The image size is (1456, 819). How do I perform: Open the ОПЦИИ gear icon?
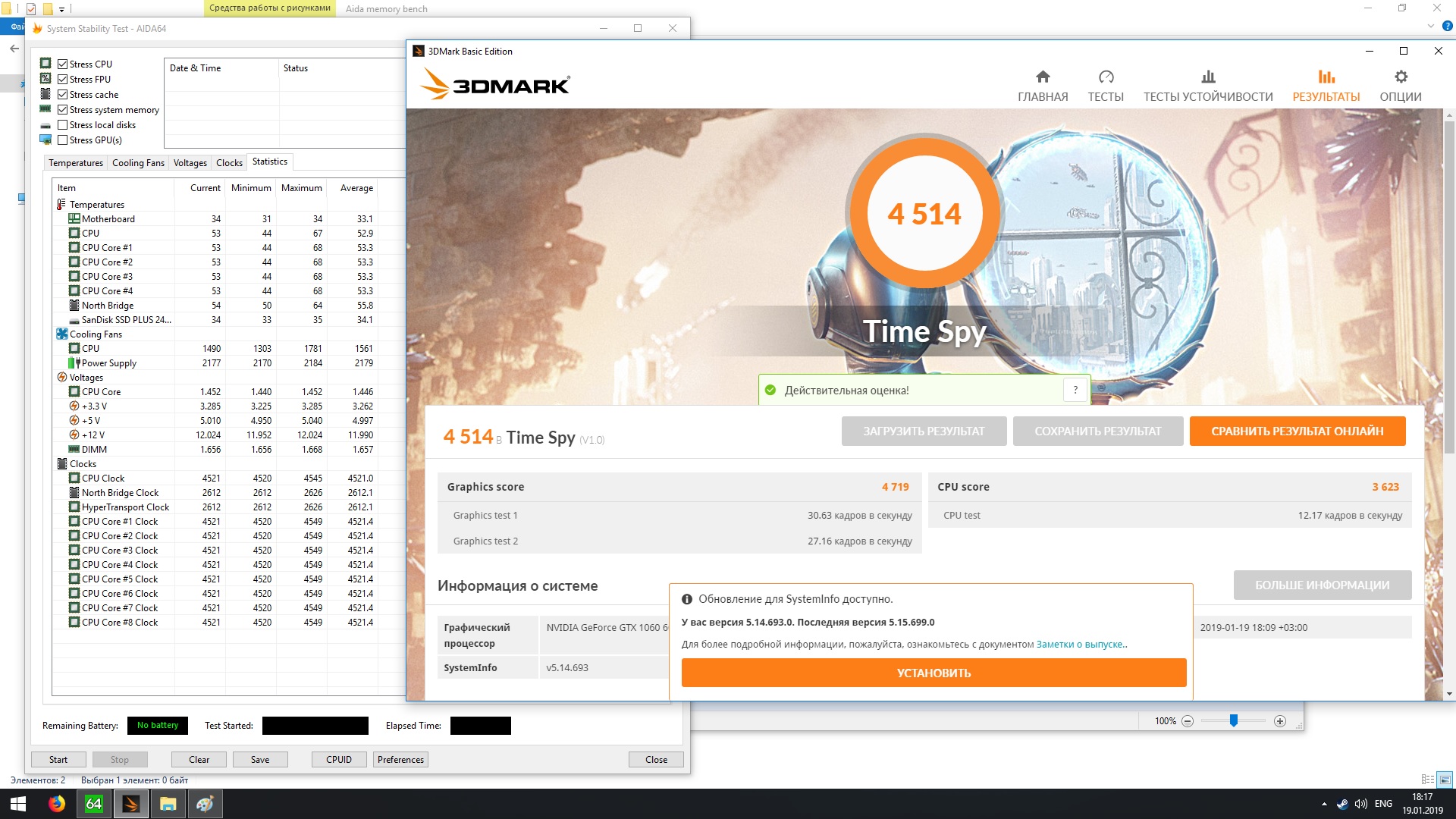click(x=1401, y=77)
